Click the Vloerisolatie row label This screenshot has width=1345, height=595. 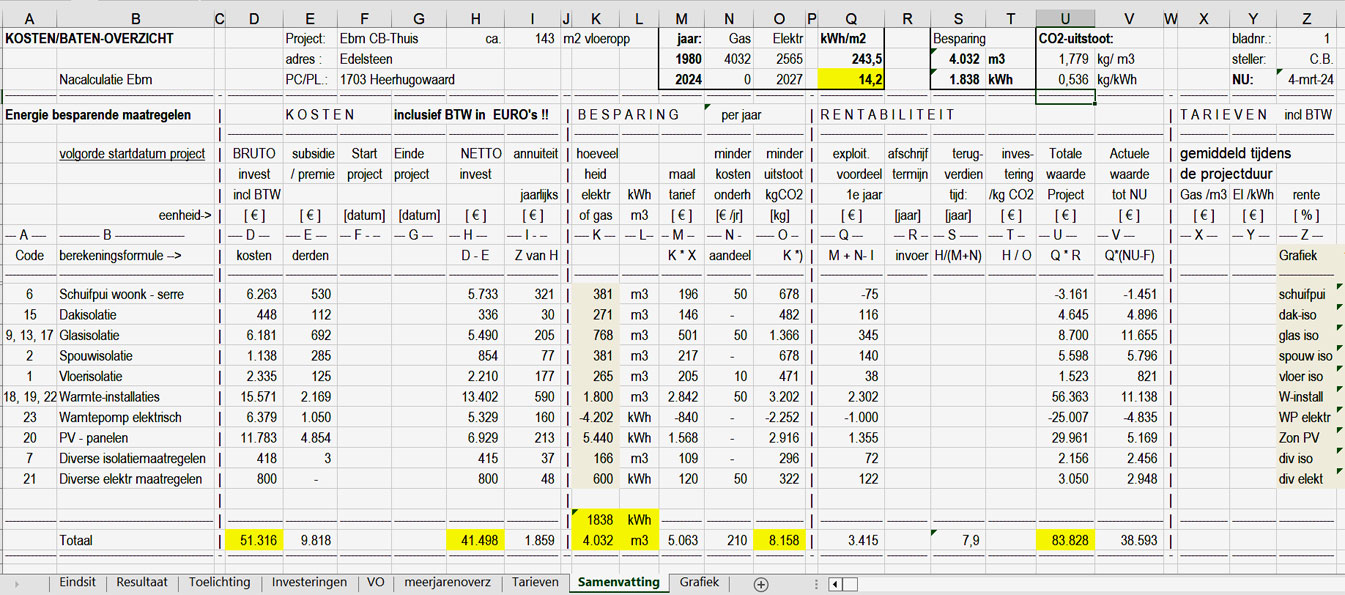point(91,377)
